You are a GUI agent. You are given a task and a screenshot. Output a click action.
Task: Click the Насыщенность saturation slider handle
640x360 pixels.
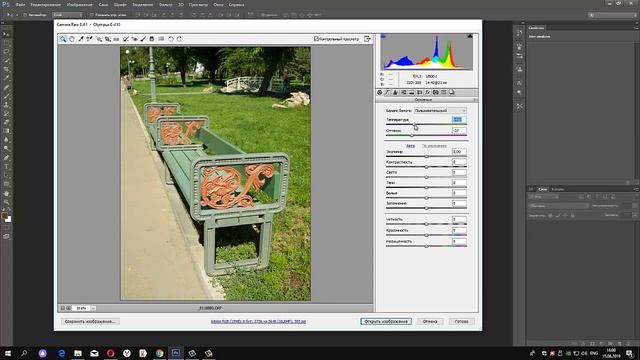427,246
